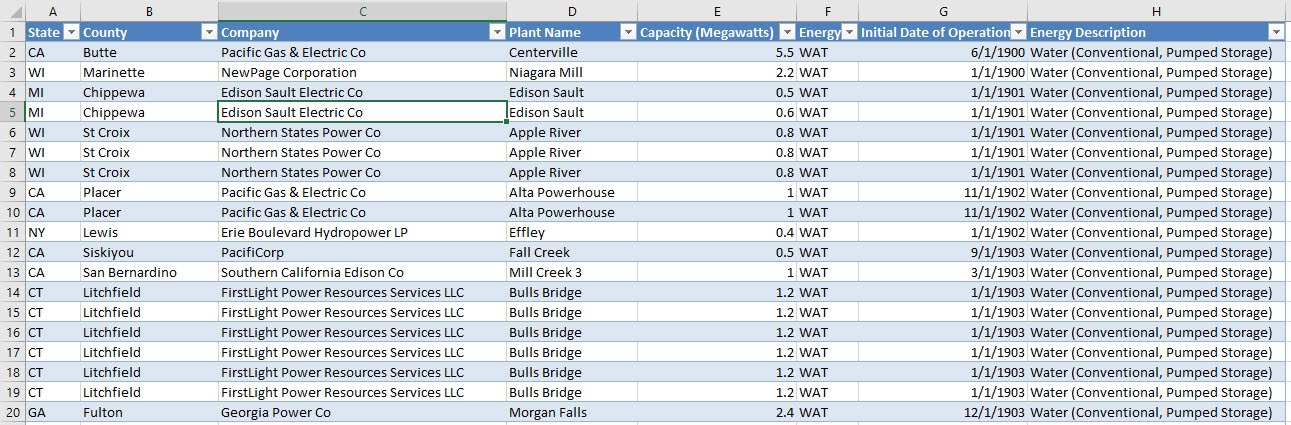Viewport: 1291px width, 425px height.
Task: Select Pacific Gas & Electric Co in row 10
Action: (363, 212)
